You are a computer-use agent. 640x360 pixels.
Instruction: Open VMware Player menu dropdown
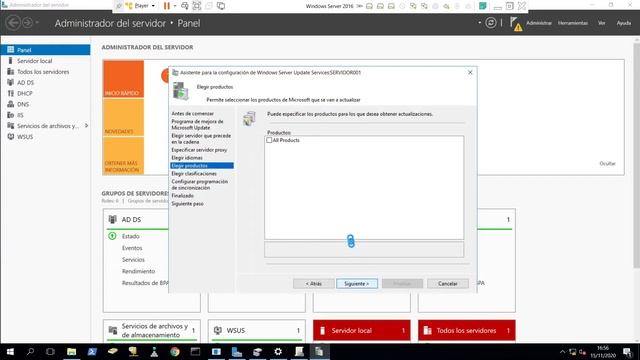pos(141,6)
